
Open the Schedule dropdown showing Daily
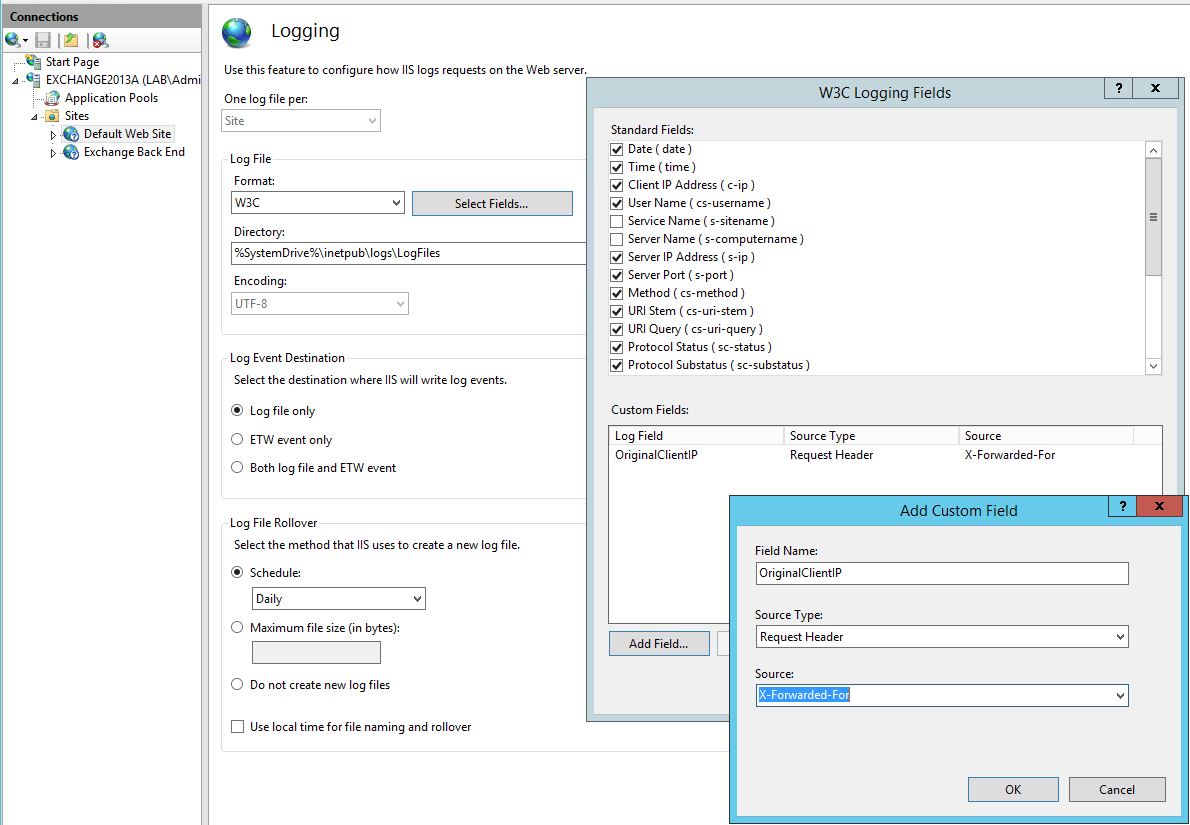click(x=417, y=598)
